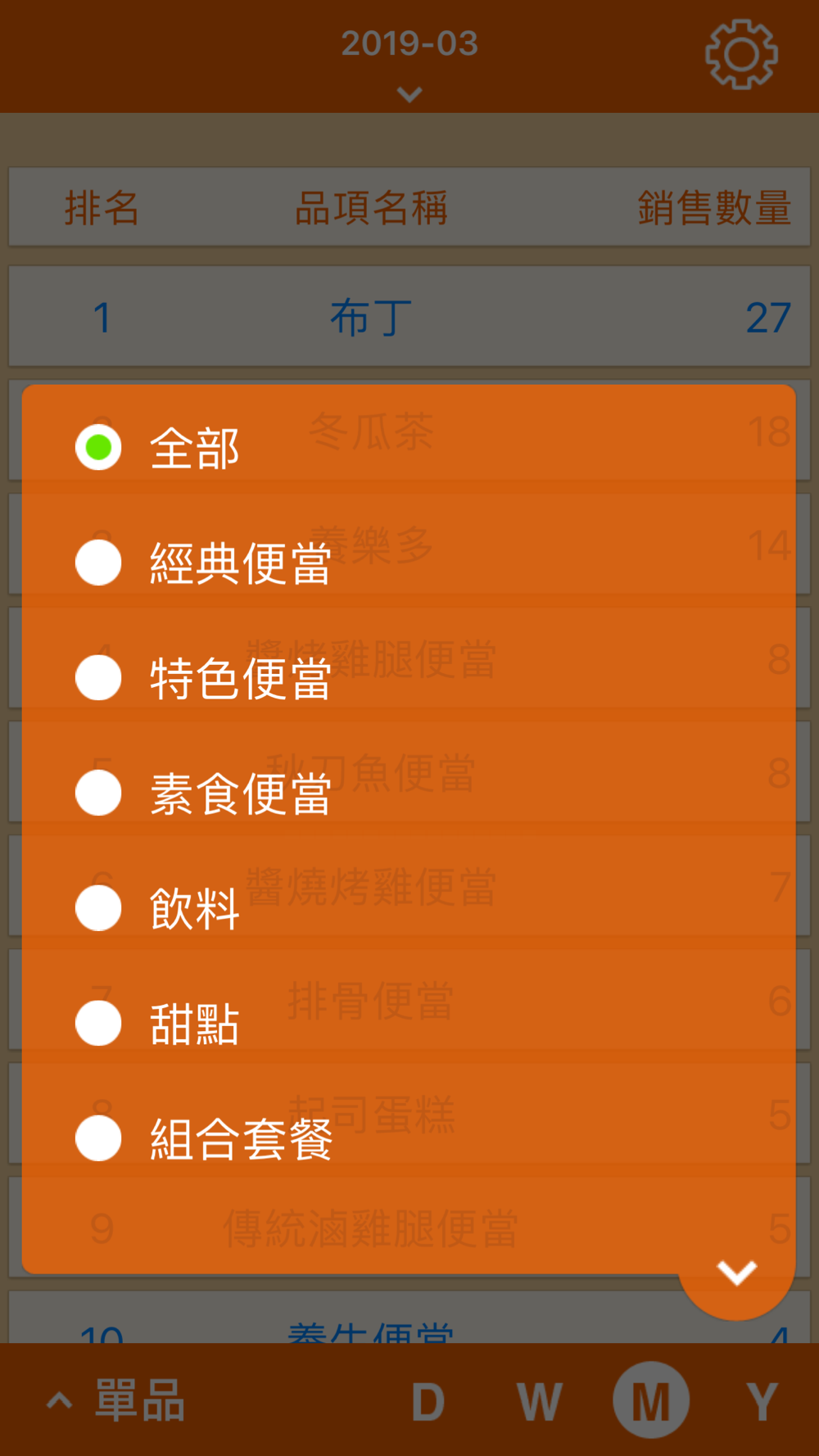This screenshot has width=819, height=1456.
Task: Collapse the category panel with round chevron button
Action: click(736, 1272)
